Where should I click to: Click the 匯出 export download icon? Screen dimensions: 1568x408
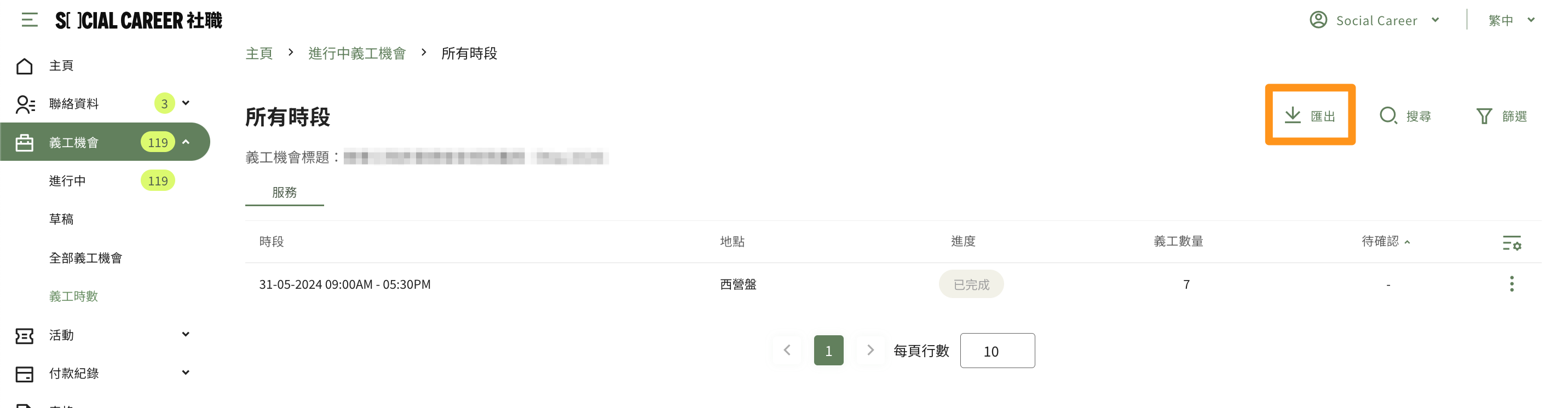pyautogui.click(x=1292, y=115)
